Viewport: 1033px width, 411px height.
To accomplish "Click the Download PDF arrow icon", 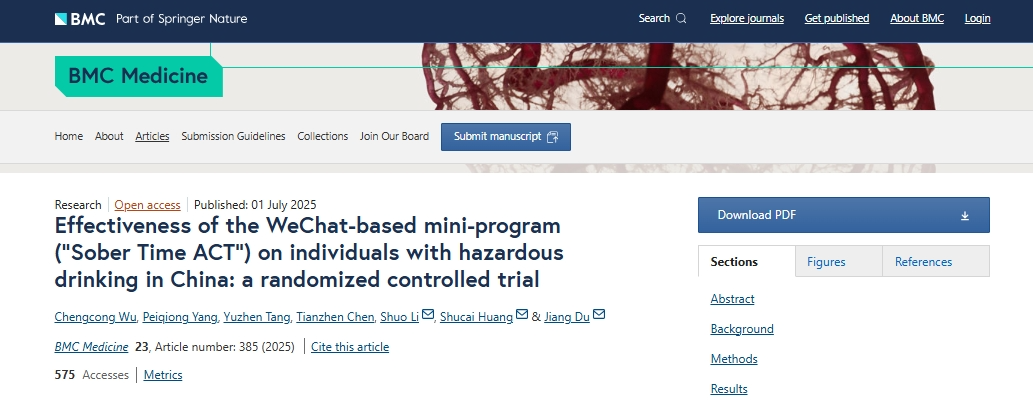I will click(965, 215).
